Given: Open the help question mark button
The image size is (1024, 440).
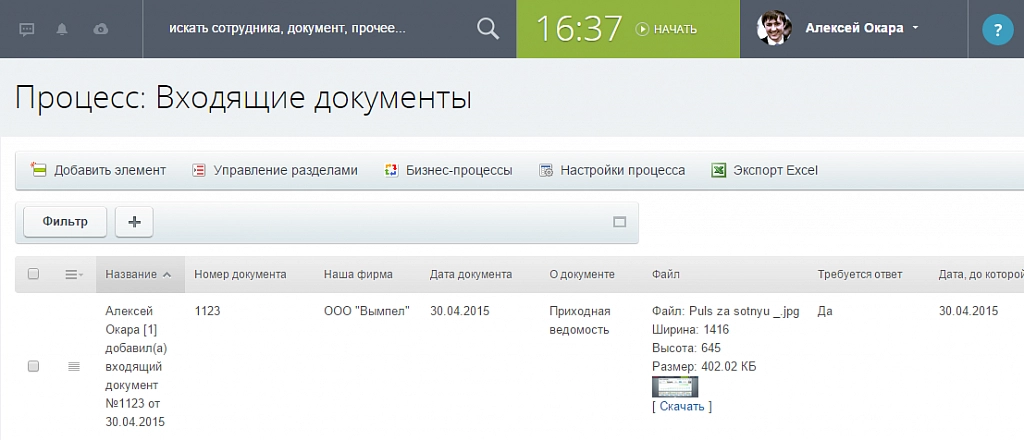Looking at the screenshot, I should point(997,31).
